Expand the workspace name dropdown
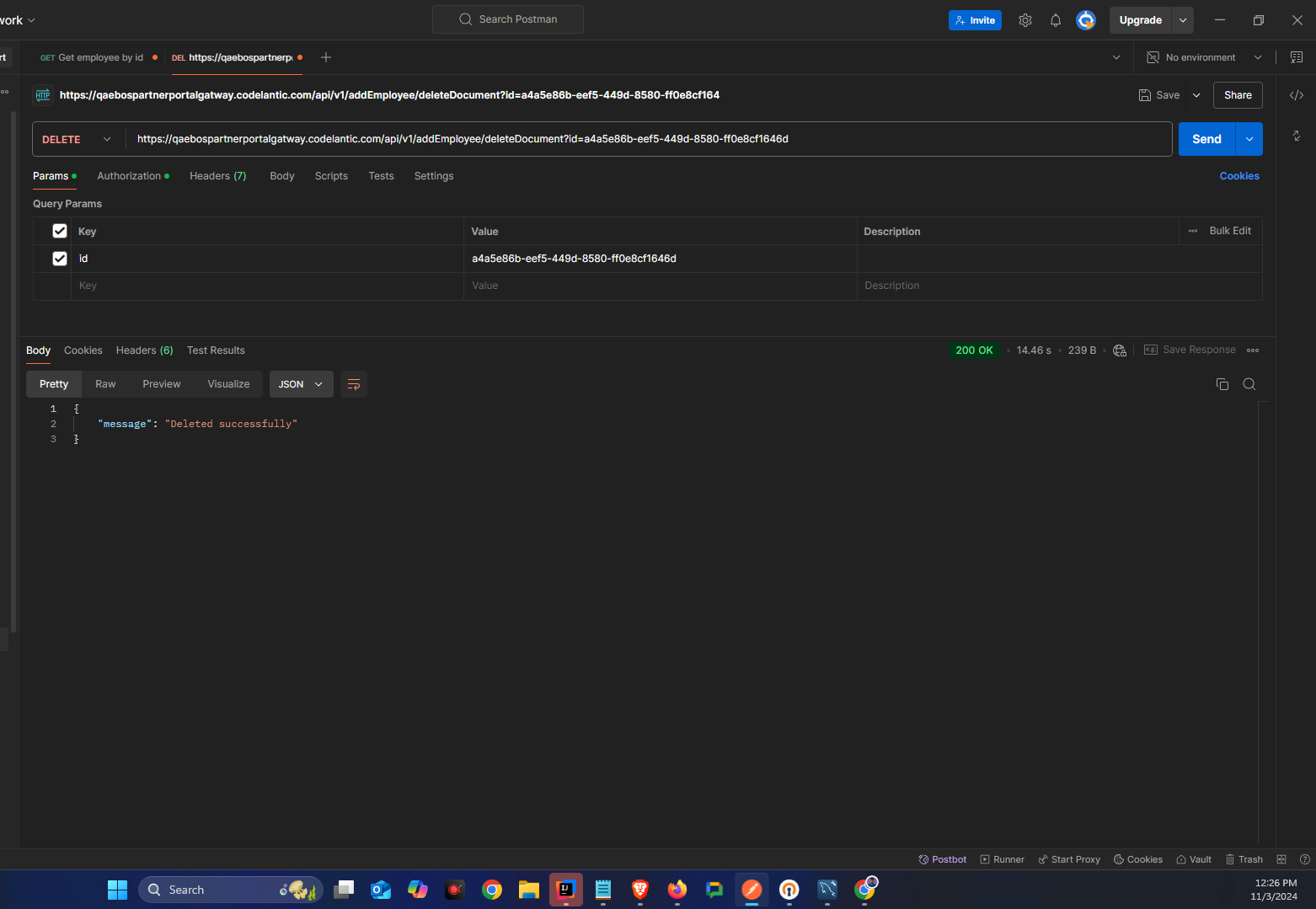Screen dimensions: 1316x909 click(x=31, y=20)
